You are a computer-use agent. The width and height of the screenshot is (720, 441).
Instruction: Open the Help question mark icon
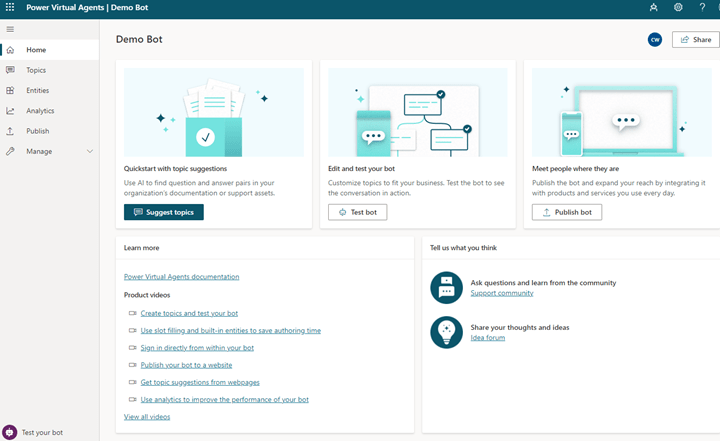[702, 7]
